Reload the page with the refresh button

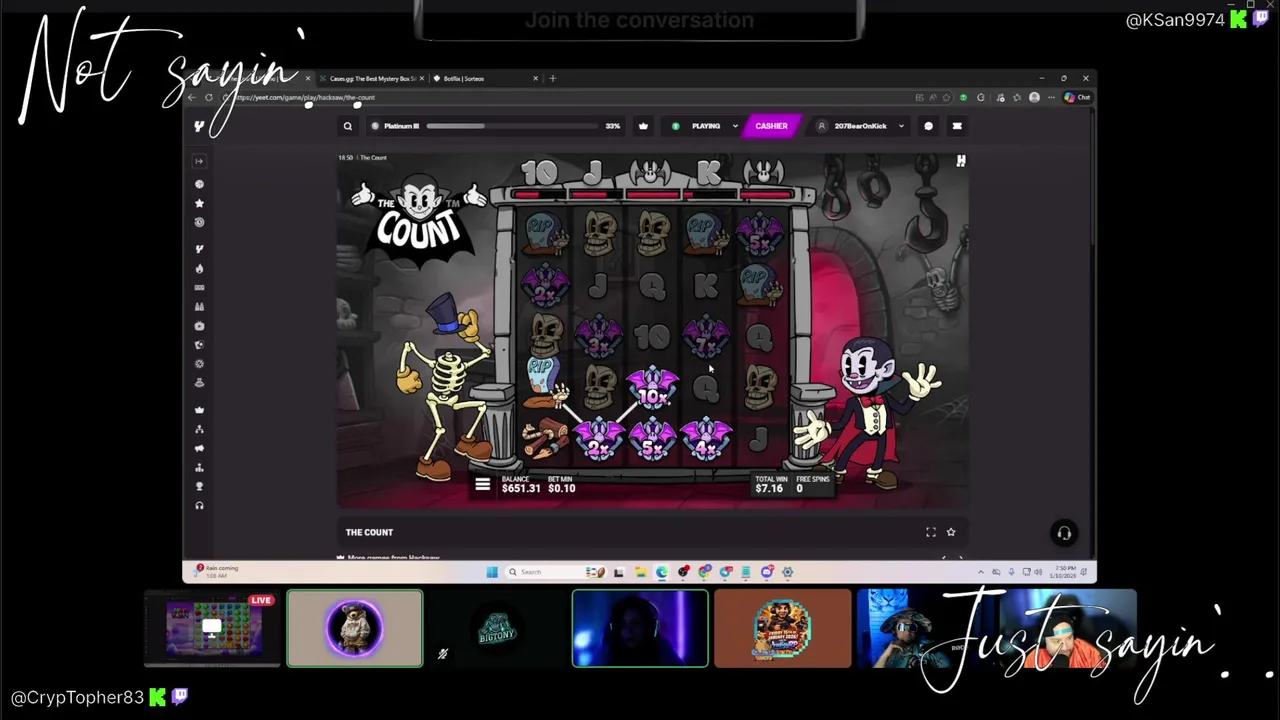209,97
